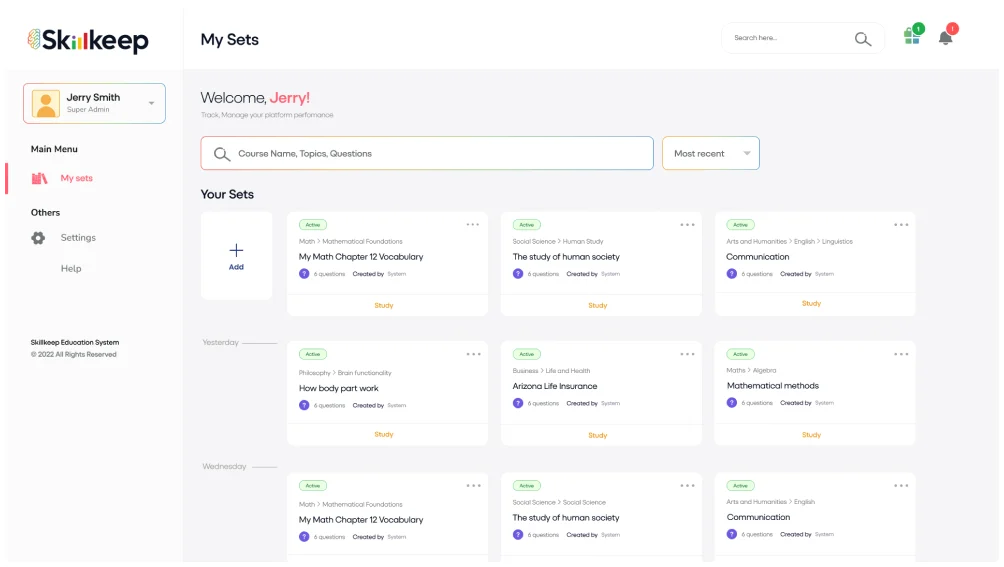Screen dimensions: 1004x567
Task: Open options menu on How body part work card
Action: point(473,354)
